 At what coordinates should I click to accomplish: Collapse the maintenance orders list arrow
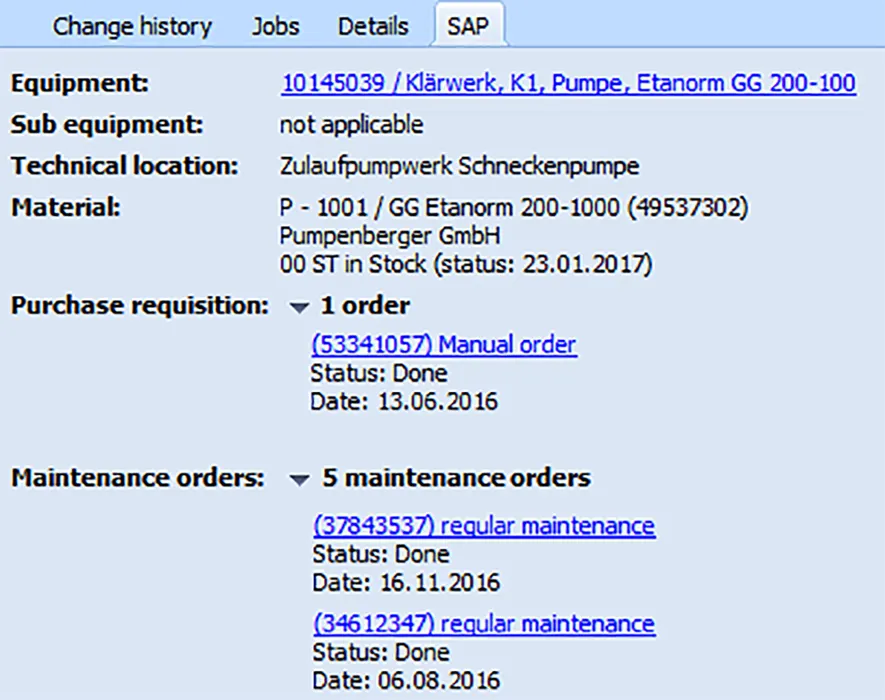297,480
